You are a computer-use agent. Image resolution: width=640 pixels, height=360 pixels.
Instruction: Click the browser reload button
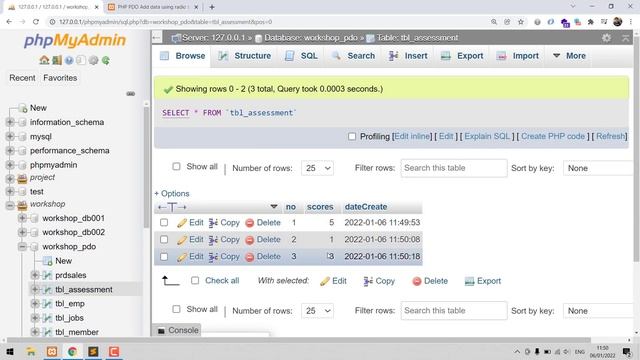(36, 22)
